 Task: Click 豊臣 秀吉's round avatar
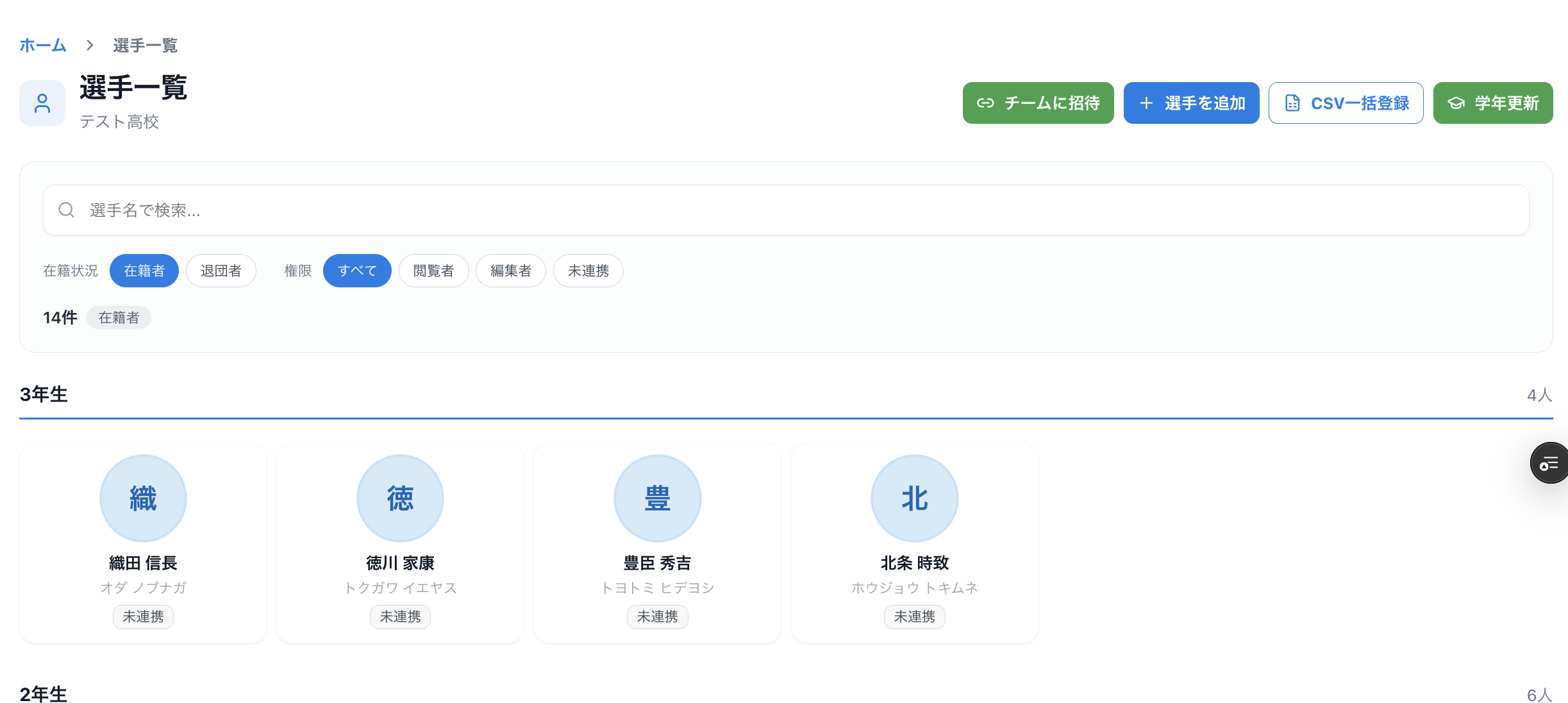(x=657, y=498)
